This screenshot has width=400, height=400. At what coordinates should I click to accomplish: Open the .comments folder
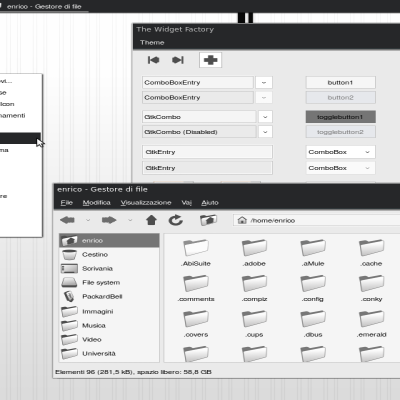(196, 288)
